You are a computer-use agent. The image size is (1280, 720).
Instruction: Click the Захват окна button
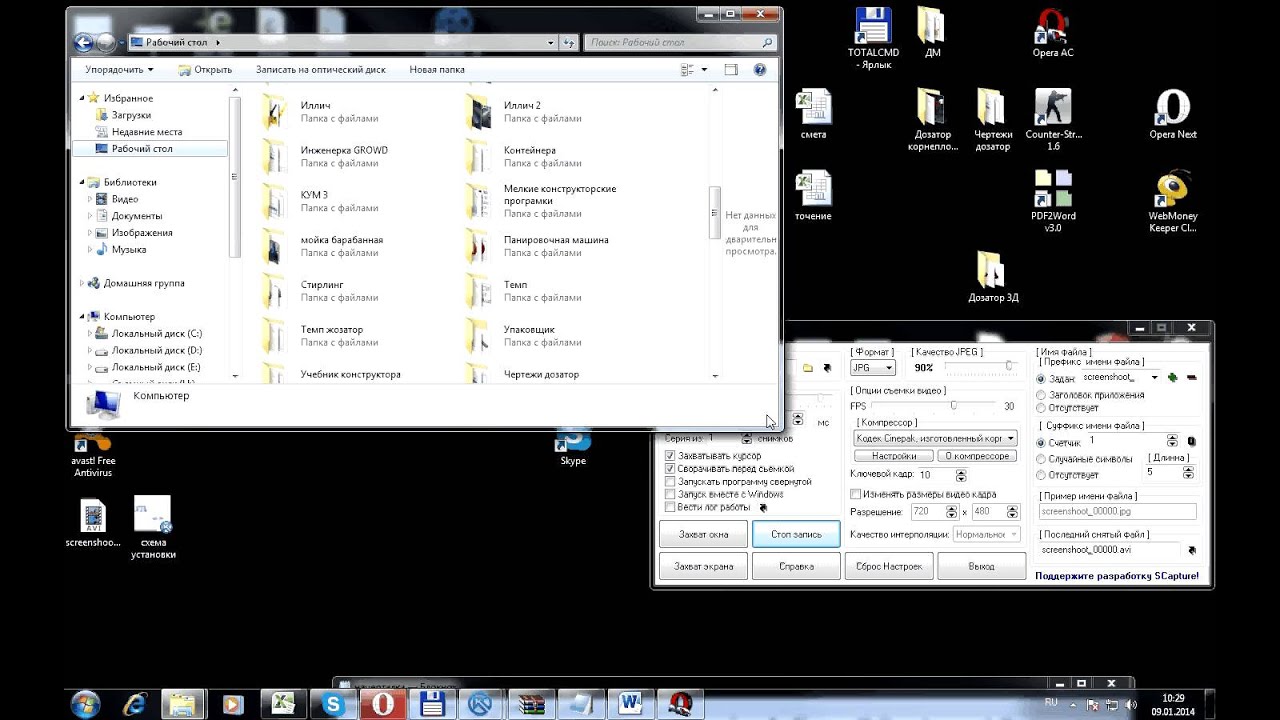tap(704, 534)
